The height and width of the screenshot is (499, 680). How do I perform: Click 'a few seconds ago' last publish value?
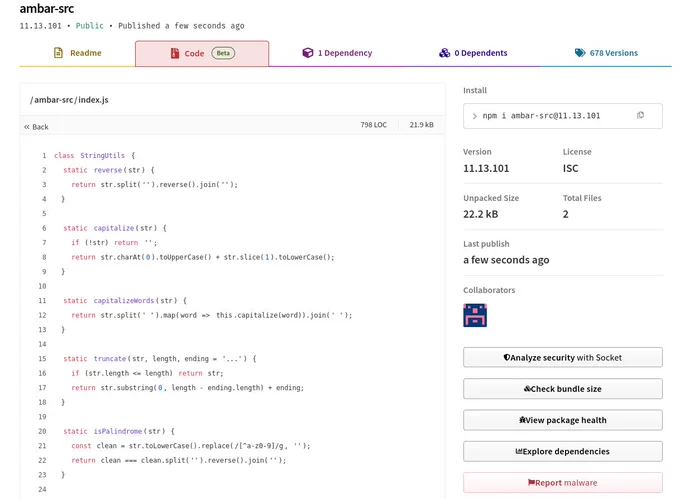506,260
